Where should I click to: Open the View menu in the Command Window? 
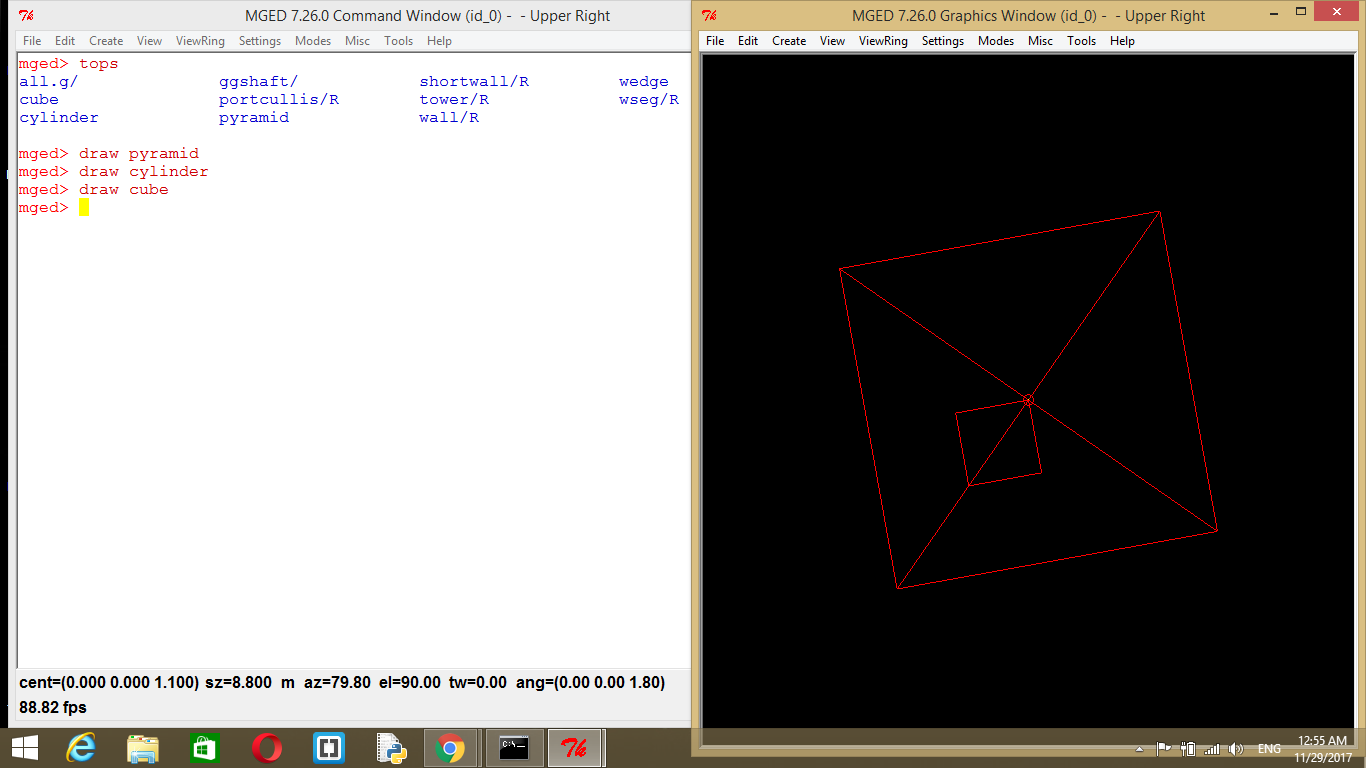(150, 41)
